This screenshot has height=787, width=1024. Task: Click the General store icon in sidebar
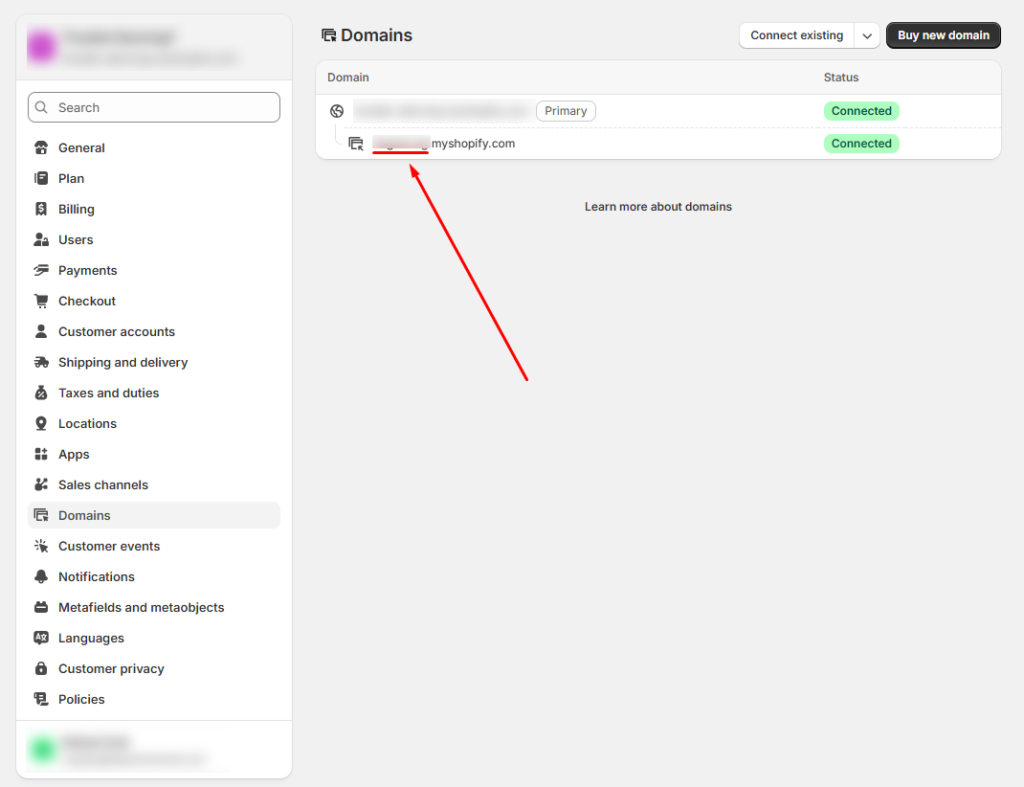[41, 148]
